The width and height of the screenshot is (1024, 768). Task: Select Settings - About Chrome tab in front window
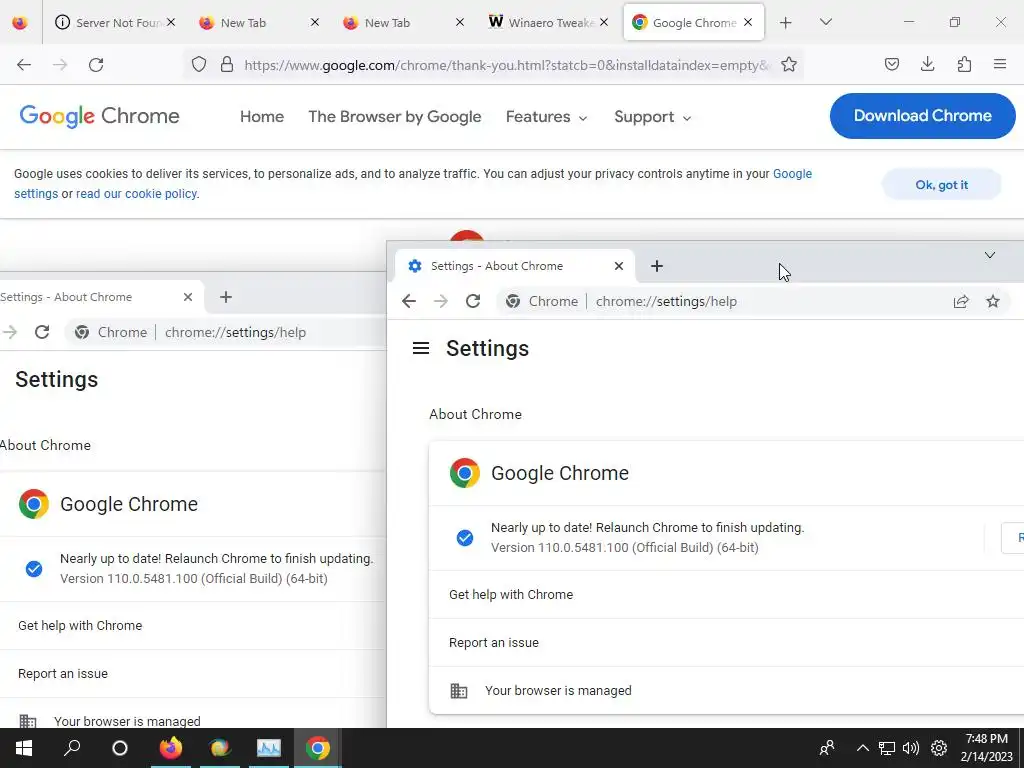(515, 266)
